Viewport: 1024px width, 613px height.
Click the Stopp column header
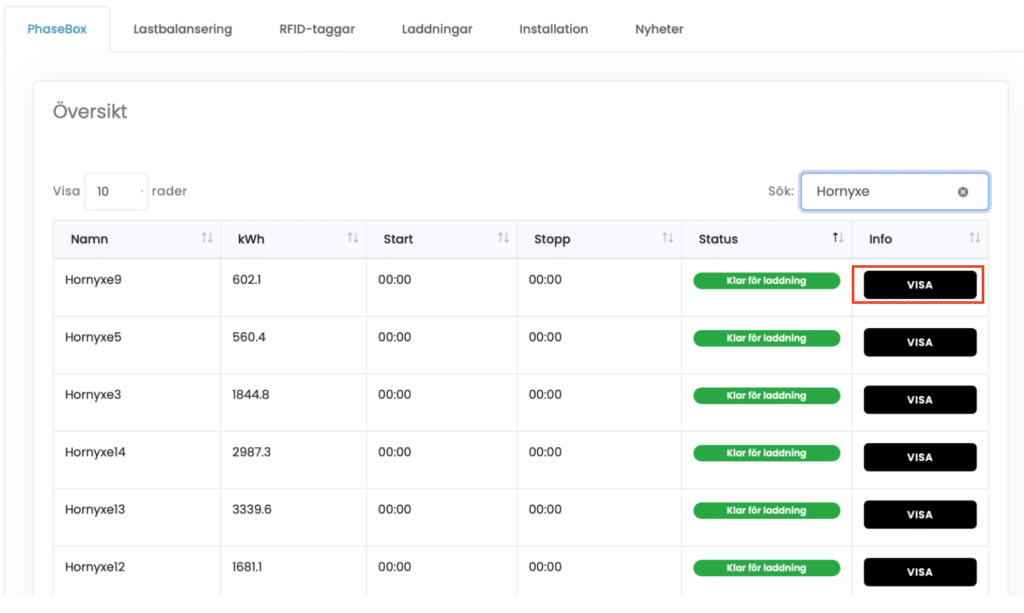(x=600, y=239)
